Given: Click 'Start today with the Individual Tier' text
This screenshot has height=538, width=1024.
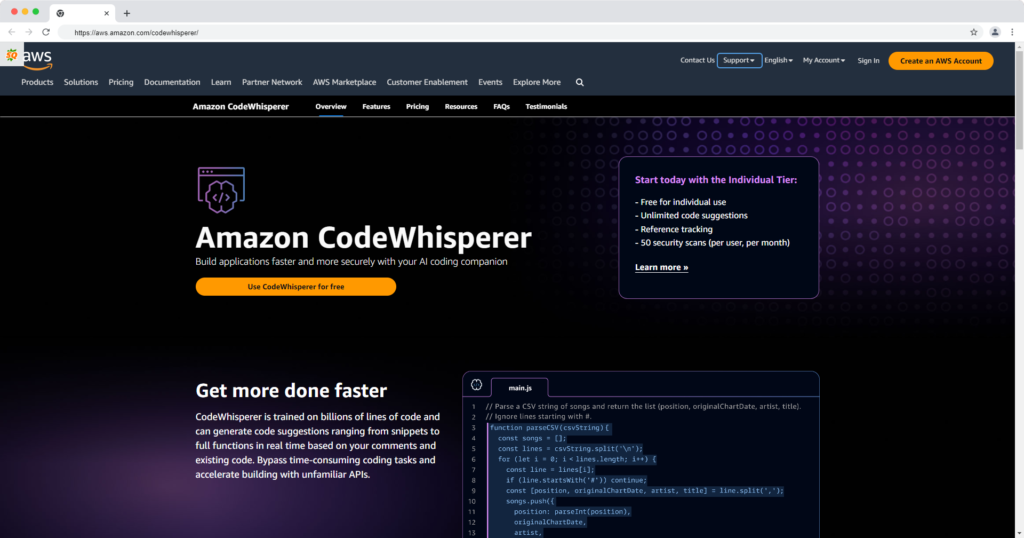Looking at the screenshot, I should coord(716,180).
